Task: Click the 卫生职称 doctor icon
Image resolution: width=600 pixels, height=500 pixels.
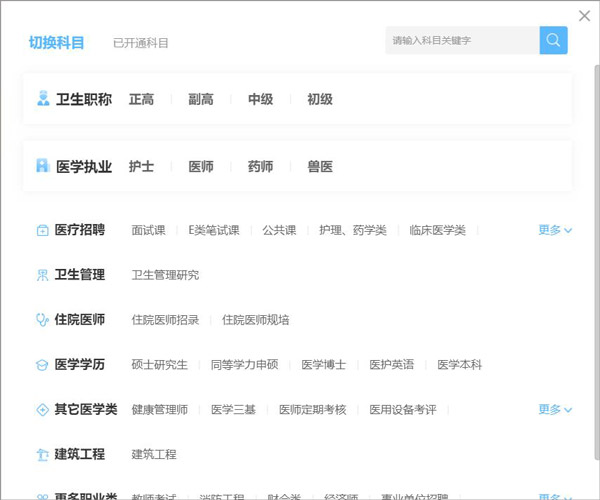Action: coord(43,98)
